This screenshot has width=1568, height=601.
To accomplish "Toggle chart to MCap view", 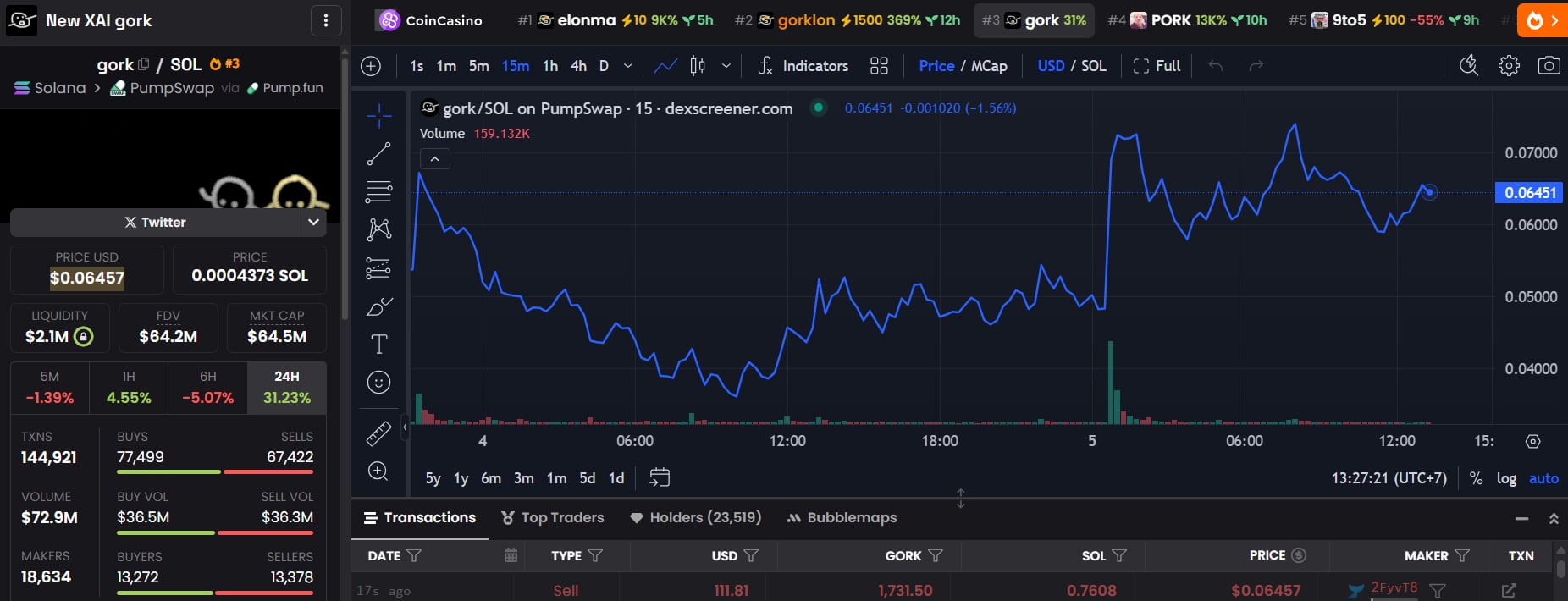I will pos(989,66).
